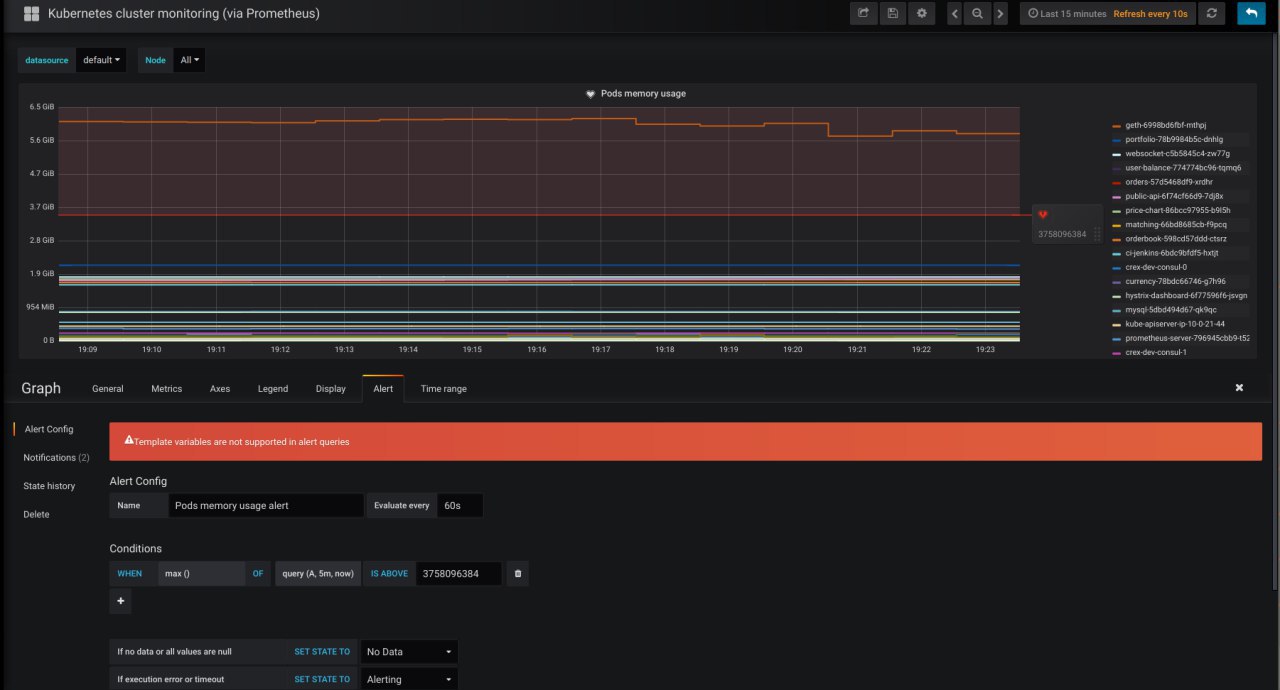Screen dimensions: 1280x690
Task: Toggle websocket-c5b5845c4-zw77g legend series
Action: point(1177,154)
